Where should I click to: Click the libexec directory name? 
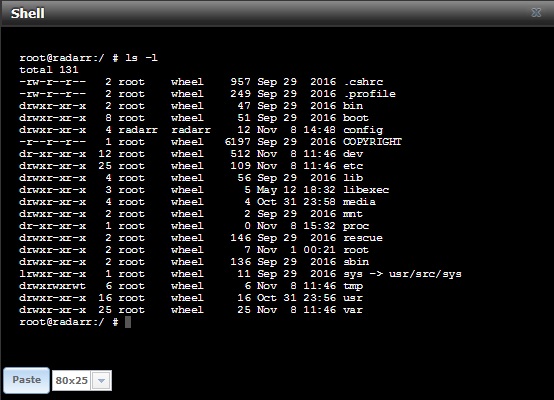(x=366, y=190)
